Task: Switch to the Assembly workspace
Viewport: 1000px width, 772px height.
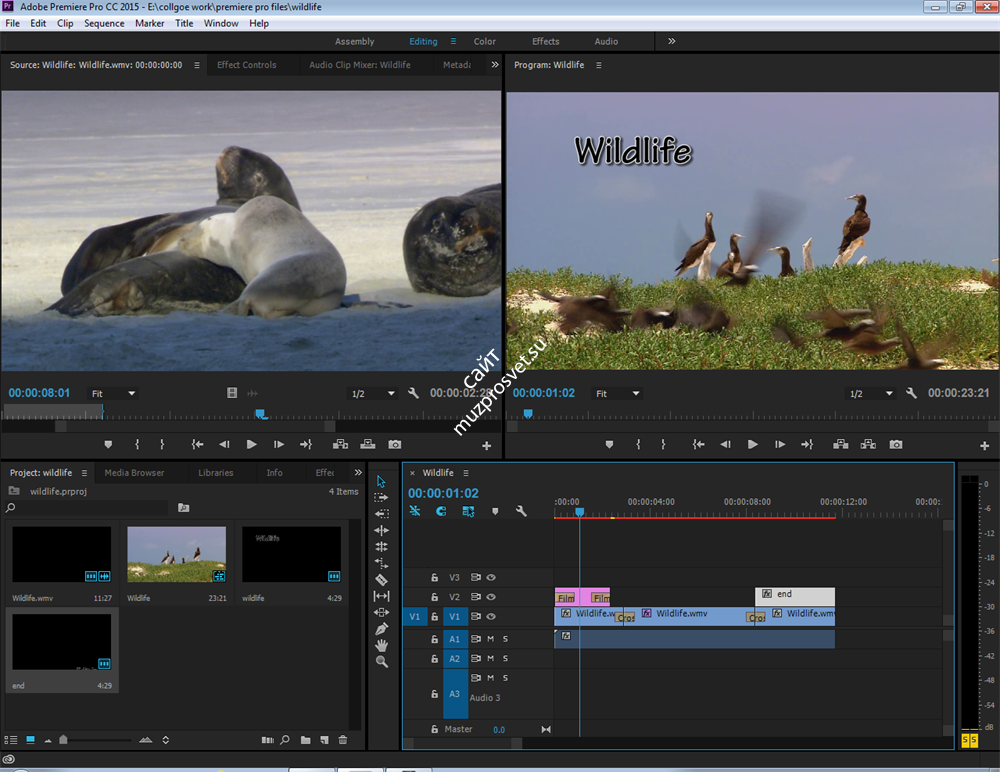Action: [x=355, y=41]
